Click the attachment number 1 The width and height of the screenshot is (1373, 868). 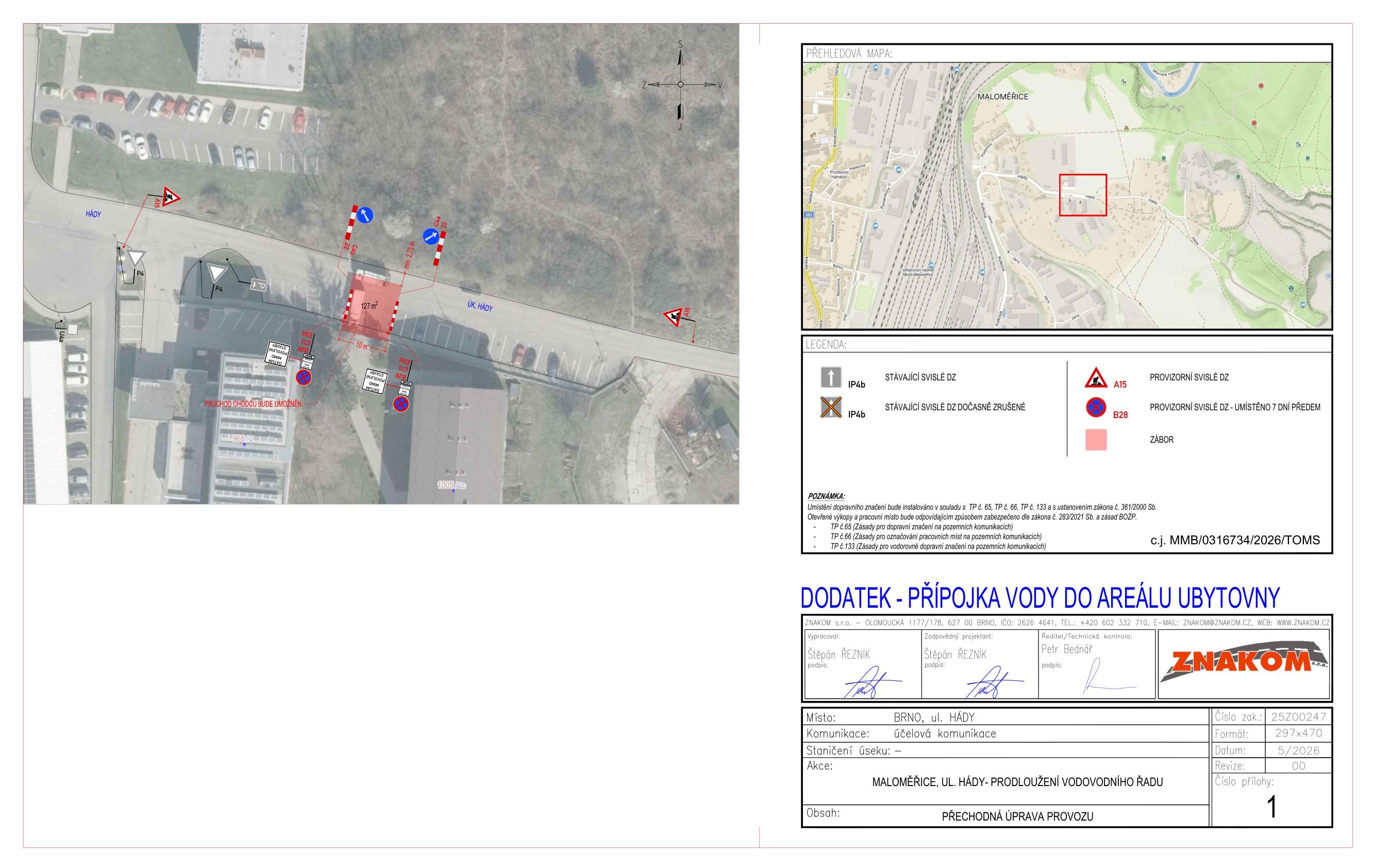(x=1271, y=807)
